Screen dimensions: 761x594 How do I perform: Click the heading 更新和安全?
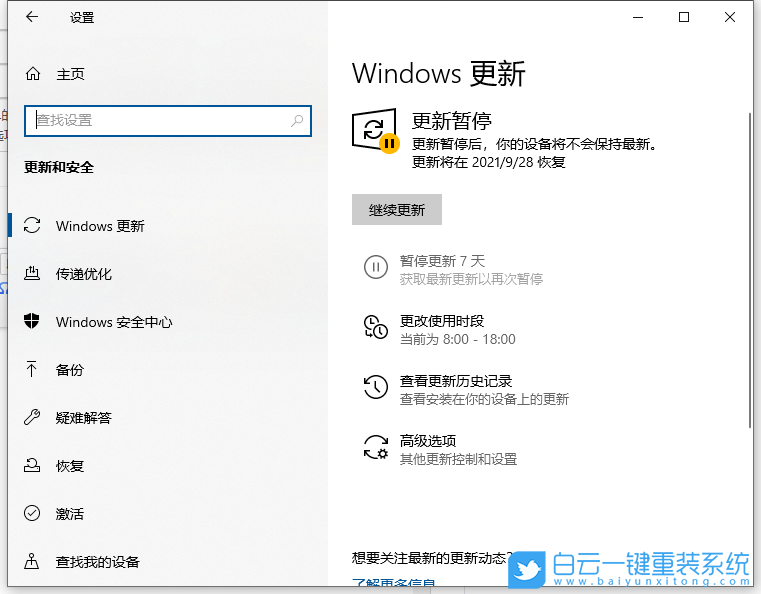pyautogui.click(x=59, y=167)
